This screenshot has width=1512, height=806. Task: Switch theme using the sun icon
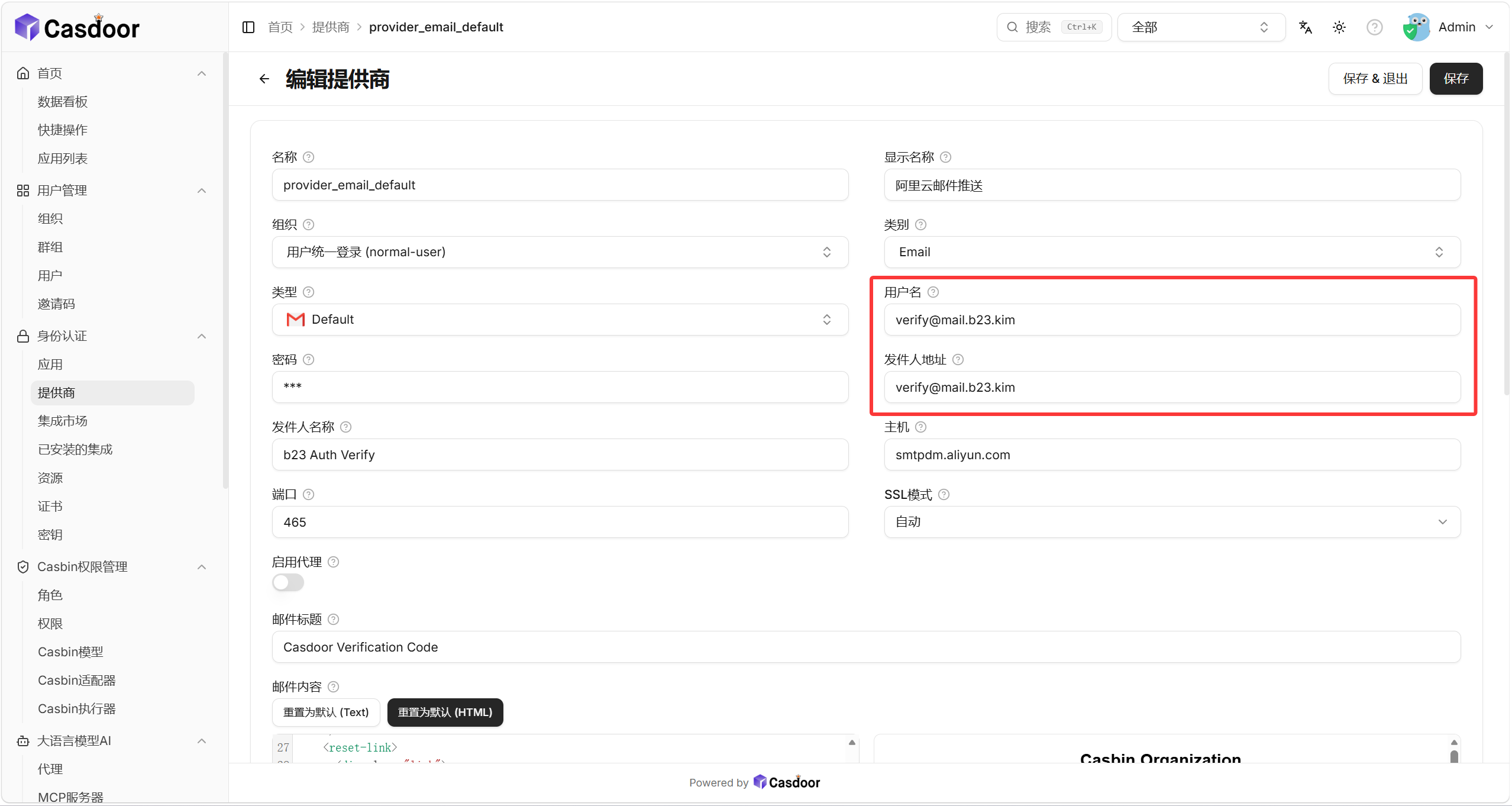[x=1339, y=27]
